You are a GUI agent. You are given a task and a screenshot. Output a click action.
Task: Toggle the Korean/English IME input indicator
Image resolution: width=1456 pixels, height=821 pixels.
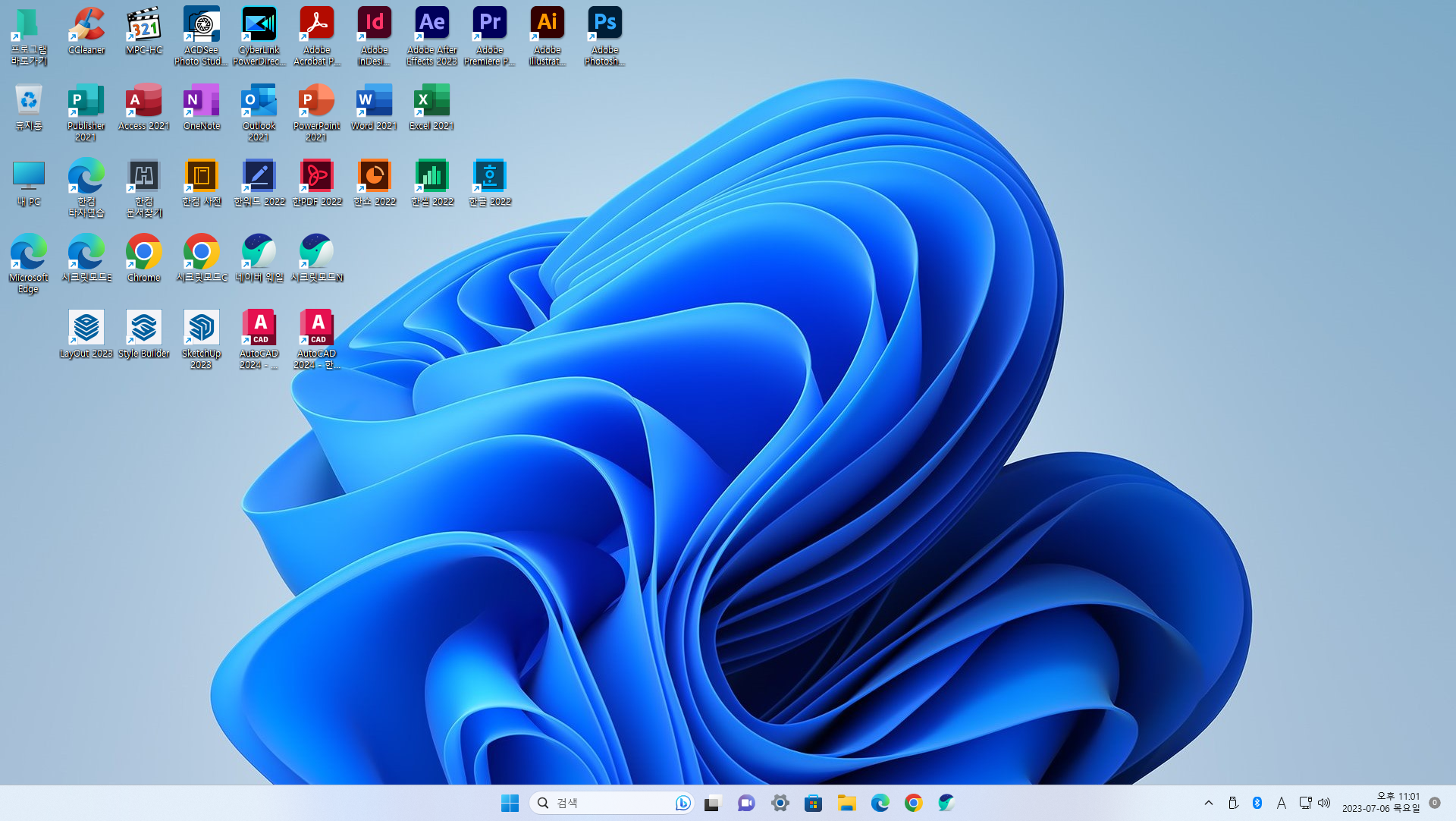pyautogui.click(x=1282, y=803)
